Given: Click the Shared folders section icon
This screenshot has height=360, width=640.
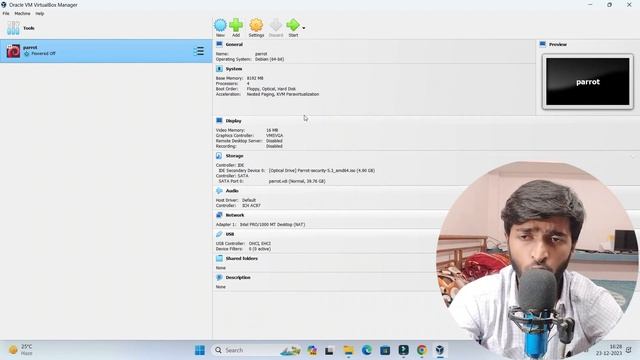Looking at the screenshot, I should pos(219,258).
